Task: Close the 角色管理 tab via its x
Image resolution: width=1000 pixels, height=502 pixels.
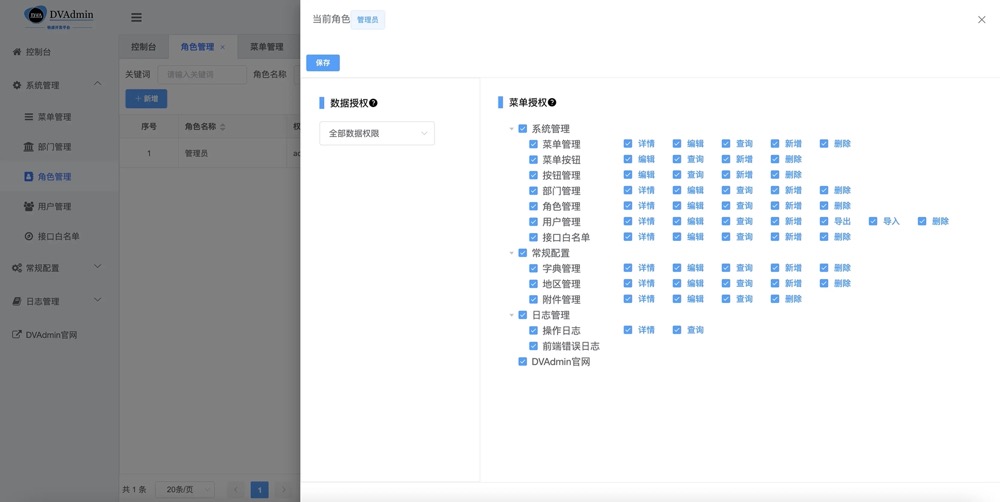Action: point(223,47)
